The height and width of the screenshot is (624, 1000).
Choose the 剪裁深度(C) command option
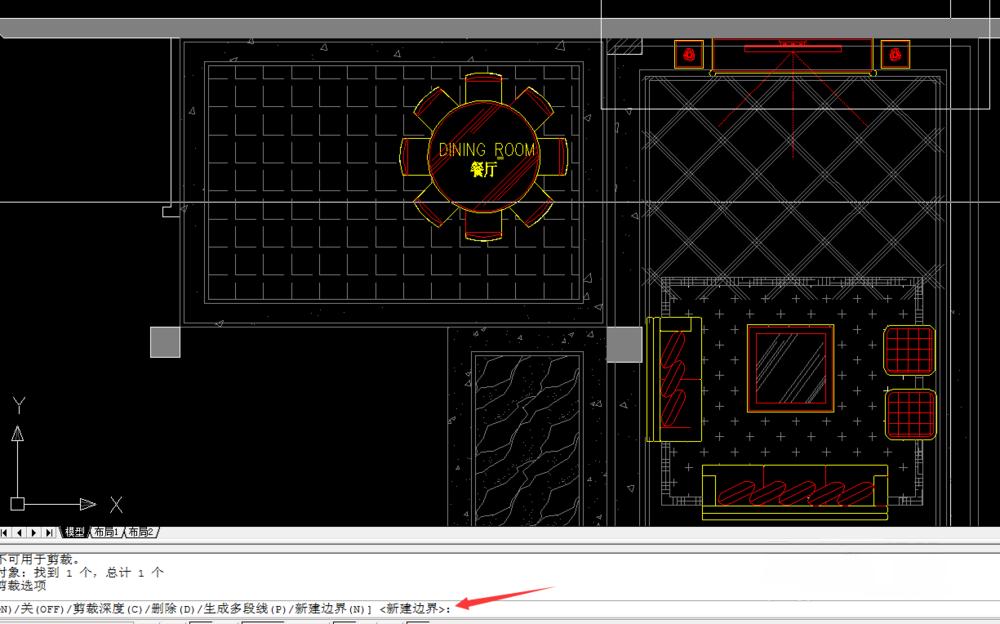coord(108,609)
